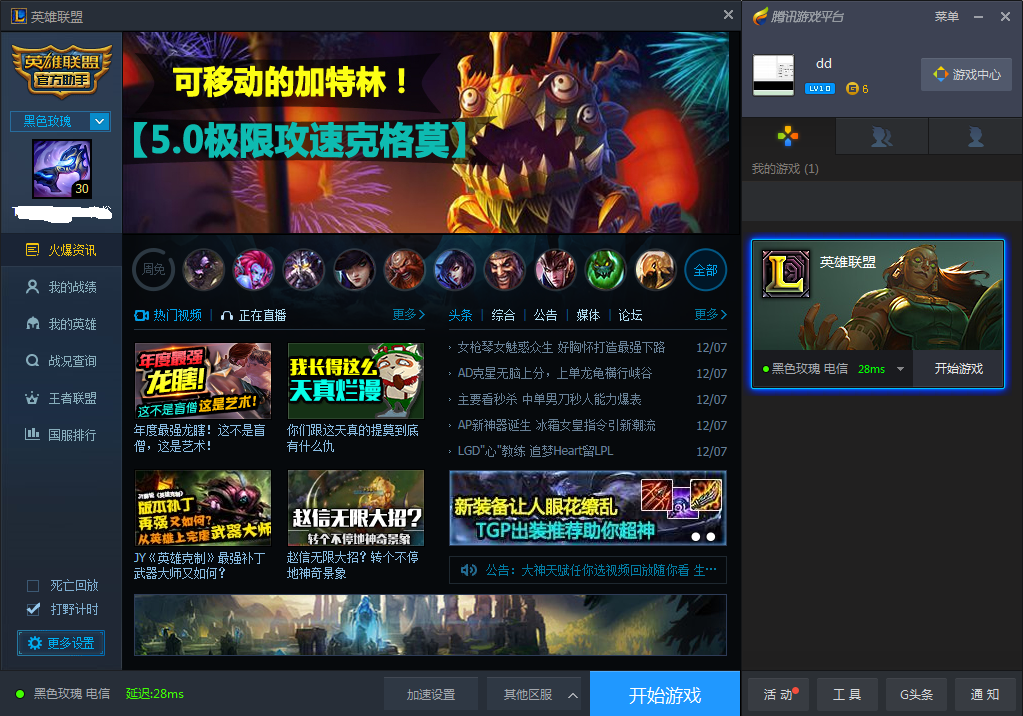Switch to 正在直播 tab
The width and height of the screenshot is (1023, 716).
point(254,315)
